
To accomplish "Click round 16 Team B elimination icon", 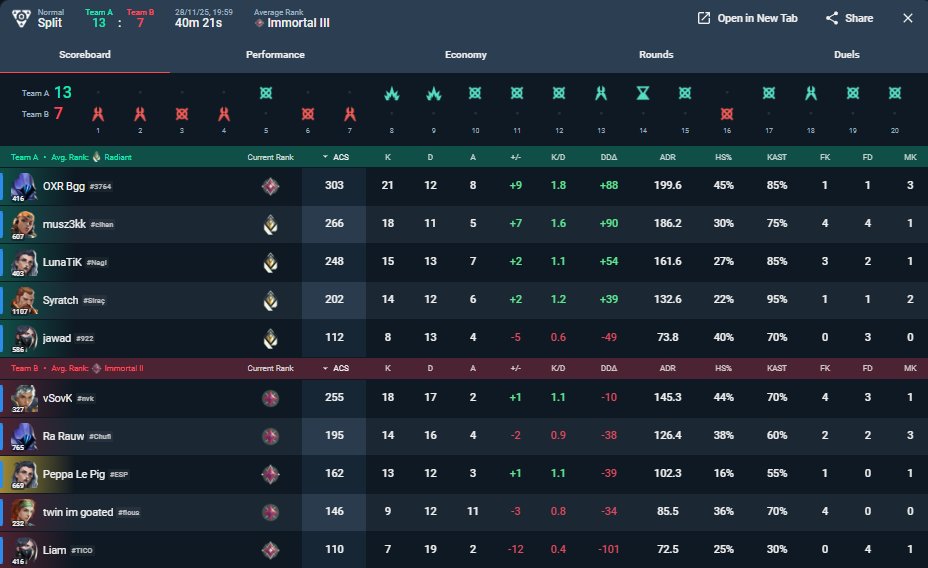I will coord(727,114).
